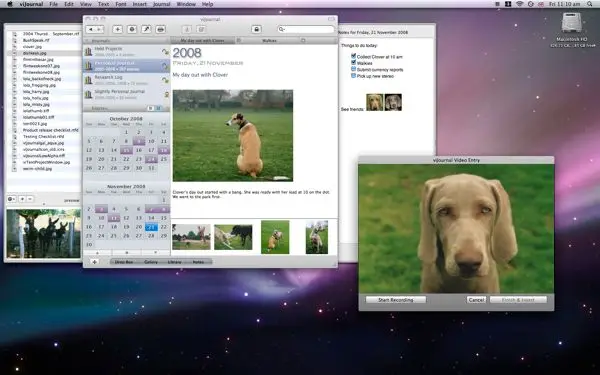Open the Macintosh HD desktop drive icon
Screen dimensions: 600x375
pyautogui.click(x=571, y=23)
